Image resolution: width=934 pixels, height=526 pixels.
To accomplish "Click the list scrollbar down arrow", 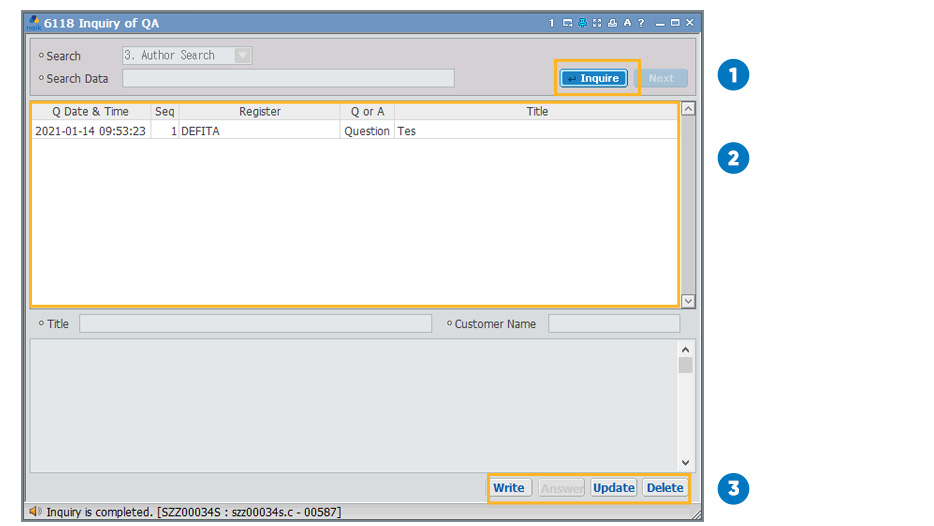I will click(x=687, y=300).
